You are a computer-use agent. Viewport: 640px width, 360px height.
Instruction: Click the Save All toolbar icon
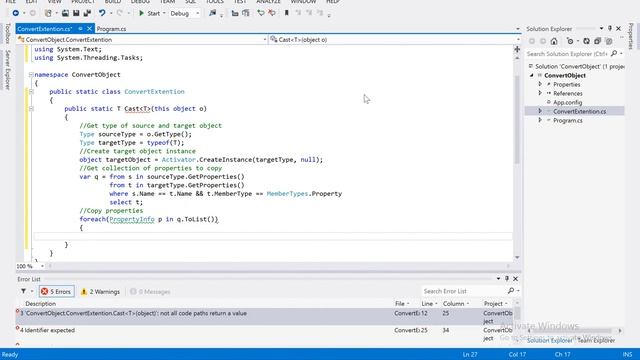[x=87, y=13]
